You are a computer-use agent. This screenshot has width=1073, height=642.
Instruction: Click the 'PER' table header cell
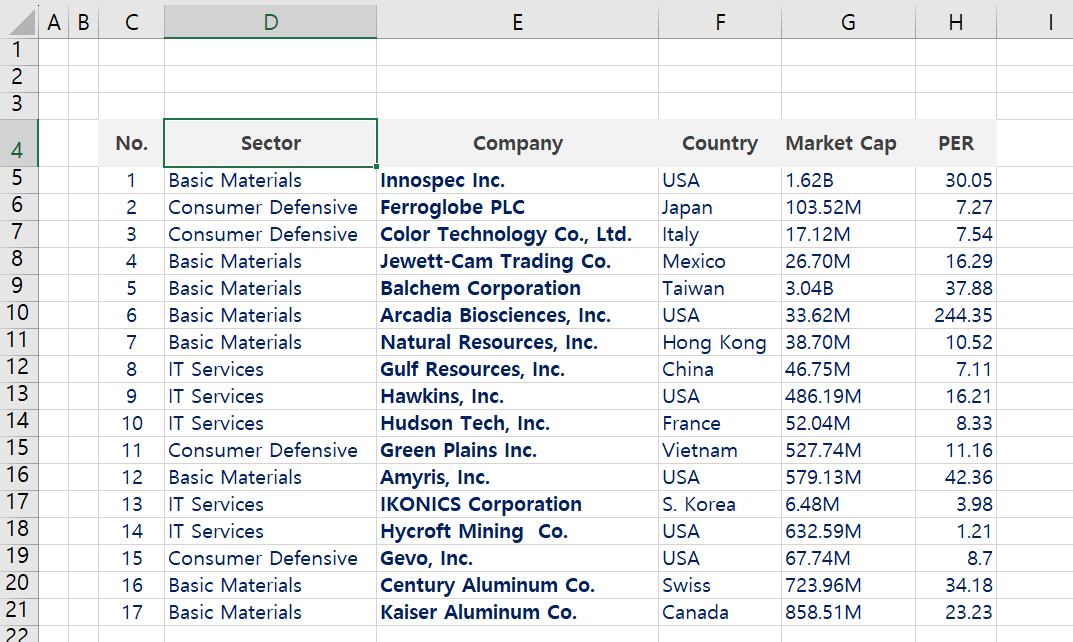pos(956,143)
